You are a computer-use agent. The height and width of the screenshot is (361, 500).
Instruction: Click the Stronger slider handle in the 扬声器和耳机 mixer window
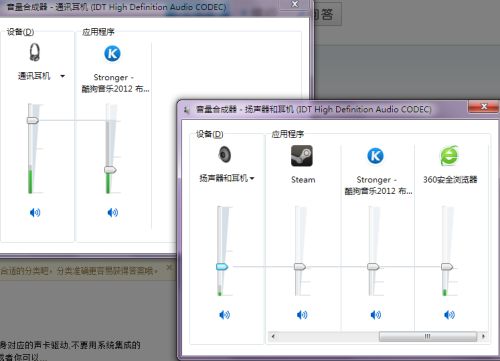pyautogui.click(x=373, y=266)
